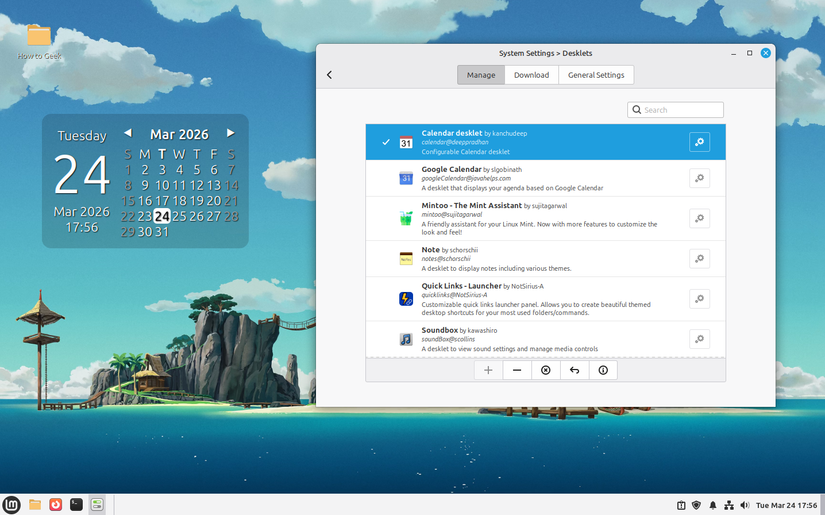Open the Linux Mint start menu
The height and width of the screenshot is (515, 825).
[12, 505]
